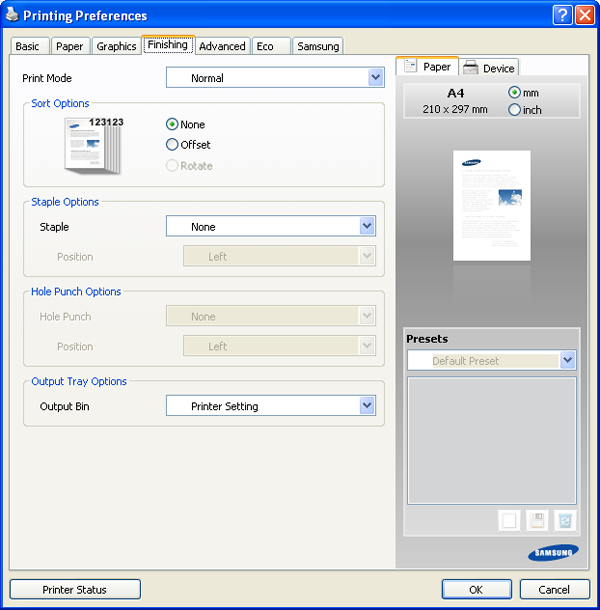
Task: Click the A4 page preview thumbnail
Action: (490, 205)
